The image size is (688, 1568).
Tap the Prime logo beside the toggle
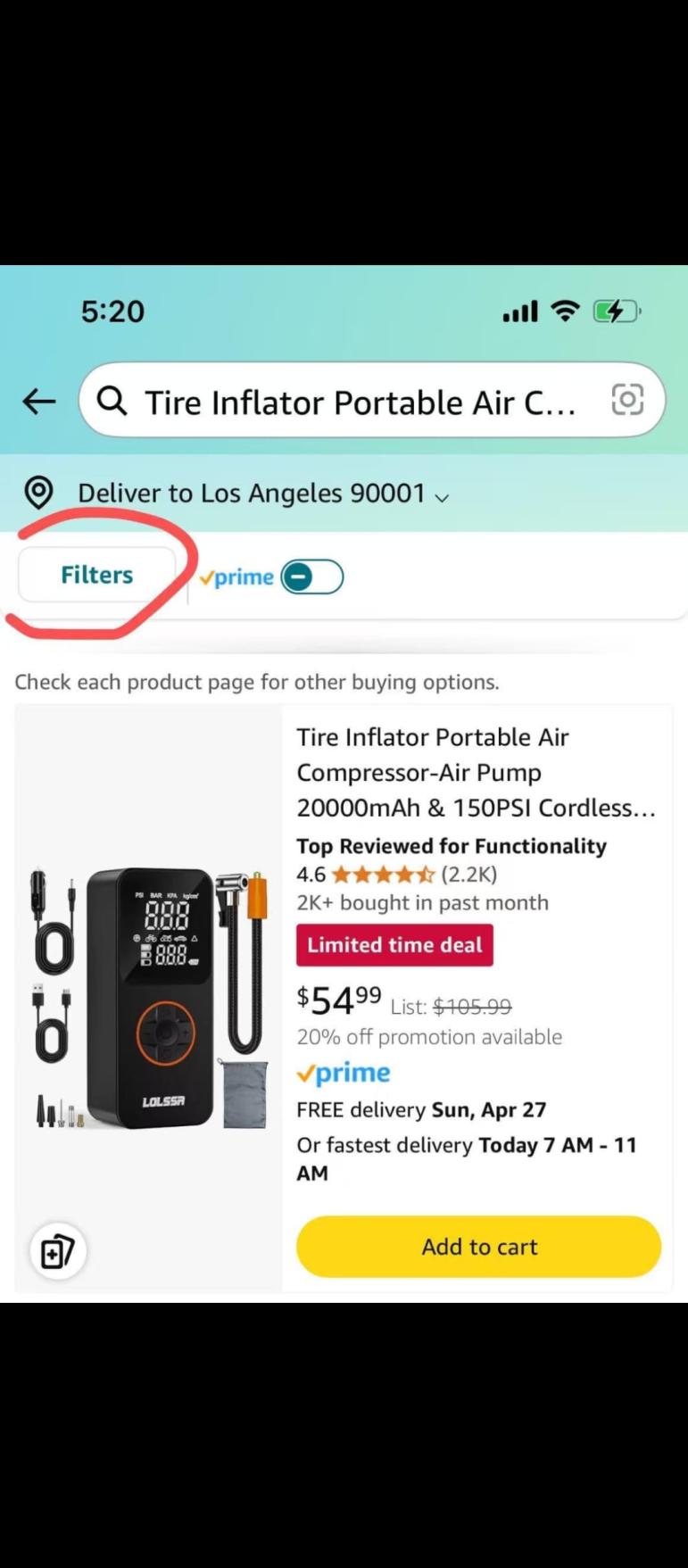(x=237, y=577)
